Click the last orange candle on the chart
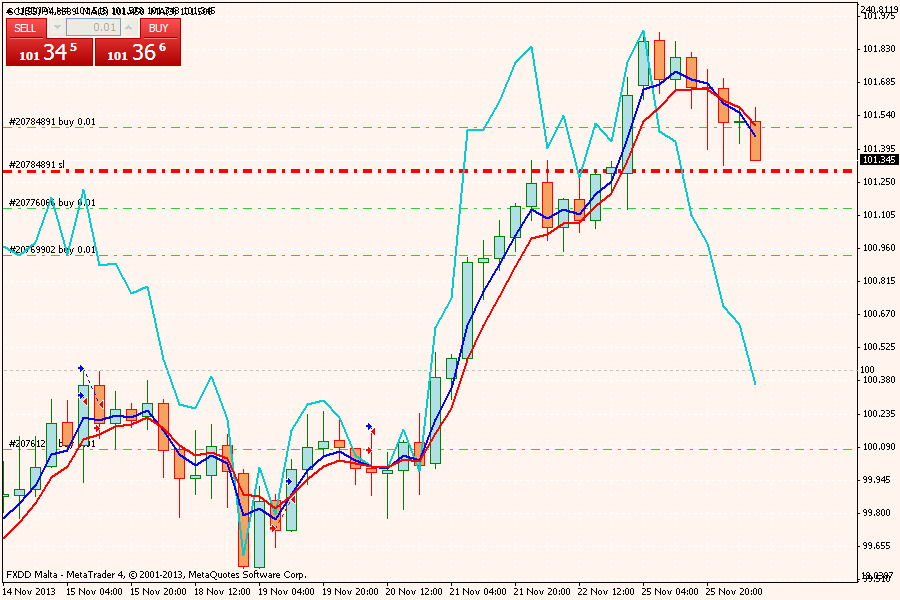The width and height of the screenshot is (900, 600). coord(755,141)
